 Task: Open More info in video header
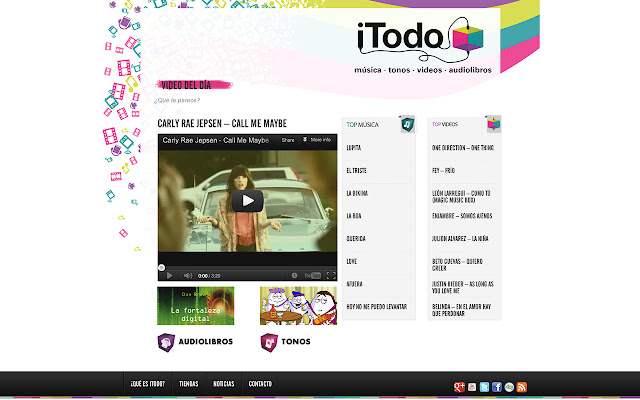pyautogui.click(x=317, y=140)
